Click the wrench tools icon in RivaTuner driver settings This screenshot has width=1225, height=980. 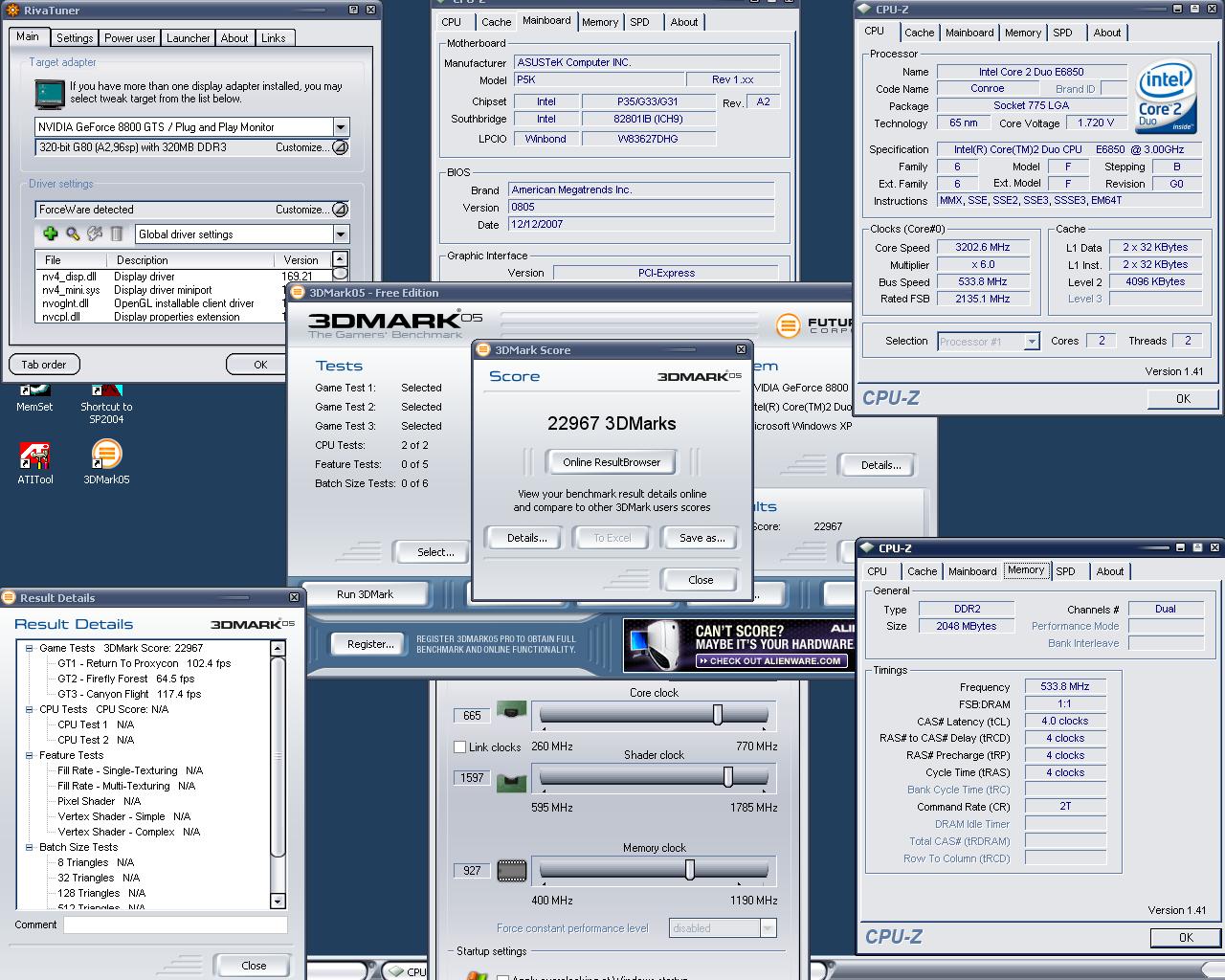94,234
